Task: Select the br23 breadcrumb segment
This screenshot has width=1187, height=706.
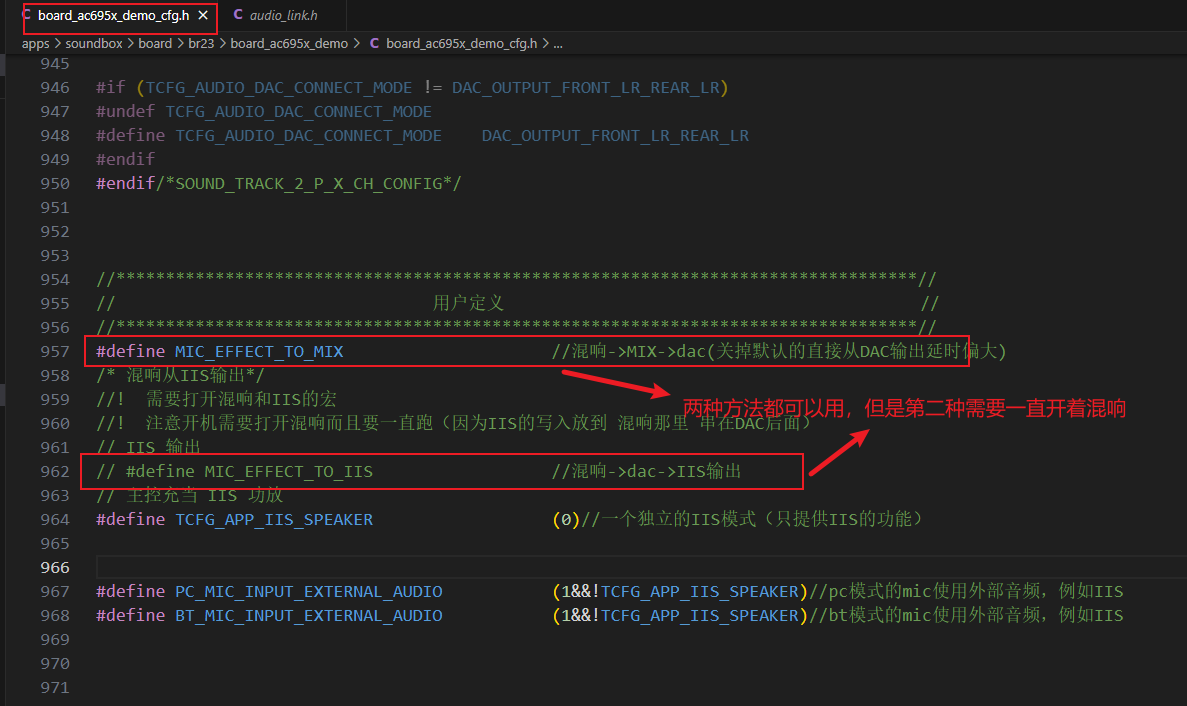Action: tap(201, 43)
